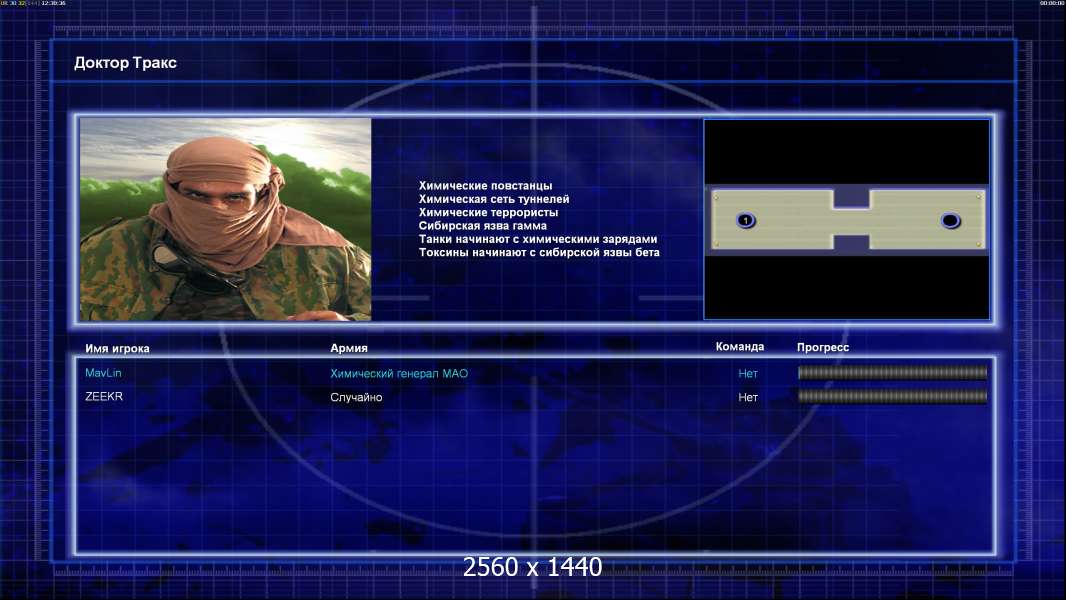
Task: Click Токсины начинают с сибирской язвы бета
Action: coord(539,252)
